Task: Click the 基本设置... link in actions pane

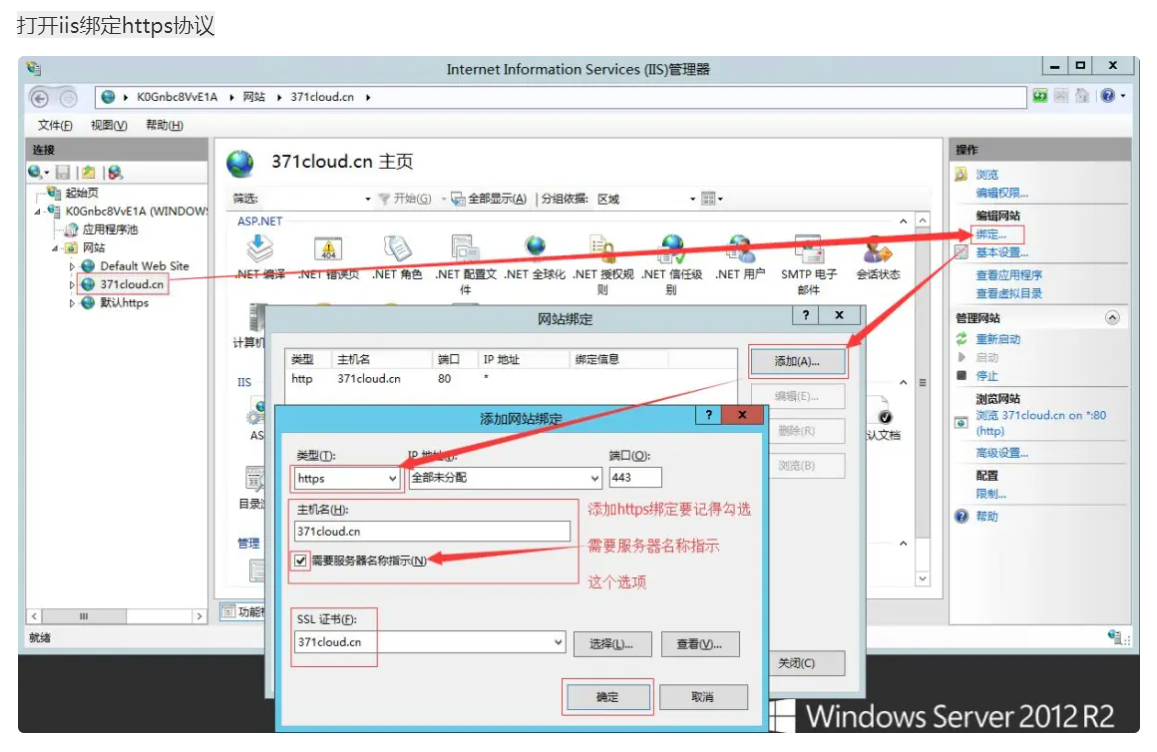Action: [1001, 252]
